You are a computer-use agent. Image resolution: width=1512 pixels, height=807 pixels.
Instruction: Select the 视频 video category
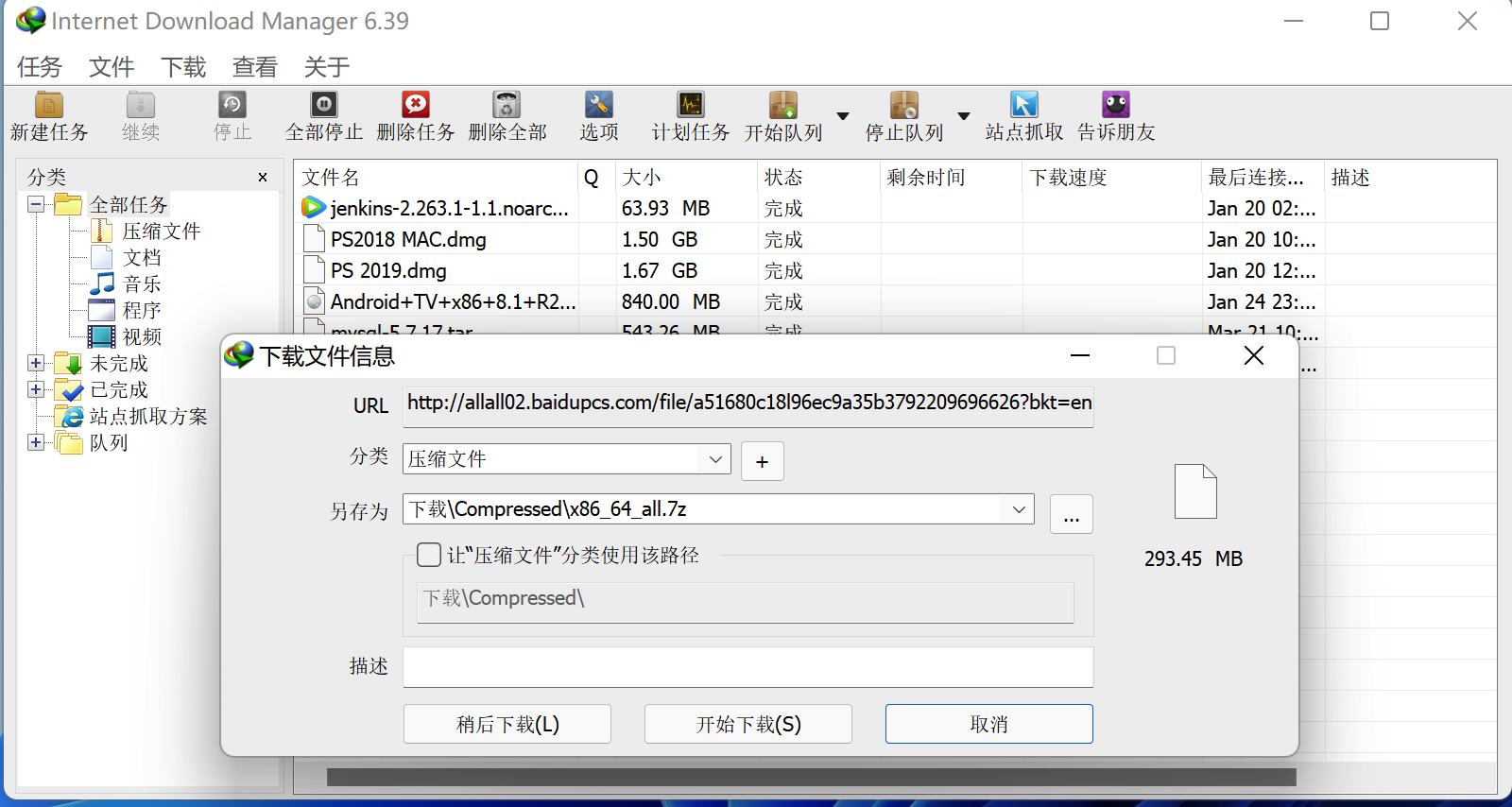click(142, 337)
